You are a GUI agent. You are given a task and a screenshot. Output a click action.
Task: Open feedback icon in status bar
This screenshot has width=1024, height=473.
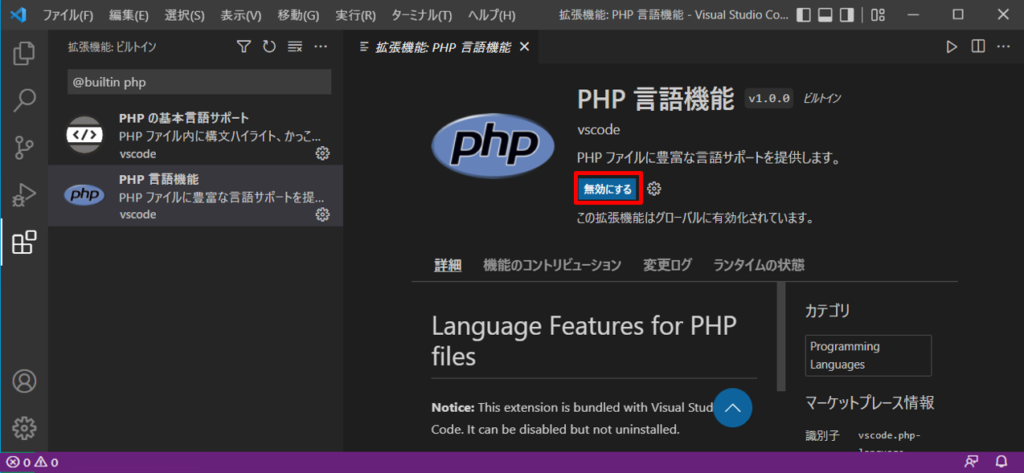[x=972, y=462]
